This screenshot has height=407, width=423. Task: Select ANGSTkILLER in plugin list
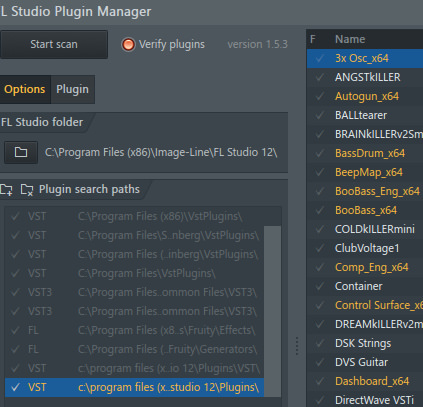tap(368, 77)
